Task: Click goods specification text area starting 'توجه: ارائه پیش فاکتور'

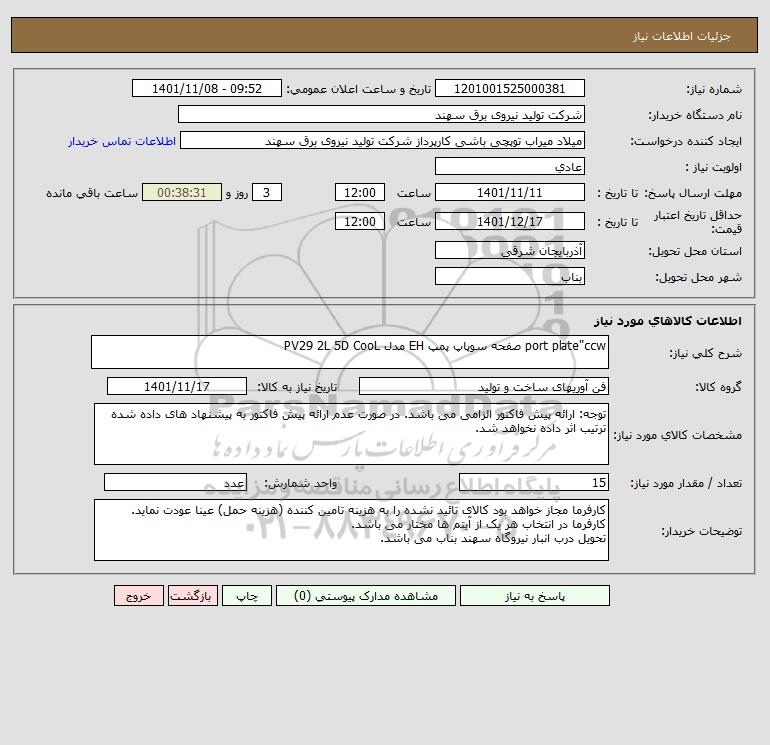Action: point(351,434)
